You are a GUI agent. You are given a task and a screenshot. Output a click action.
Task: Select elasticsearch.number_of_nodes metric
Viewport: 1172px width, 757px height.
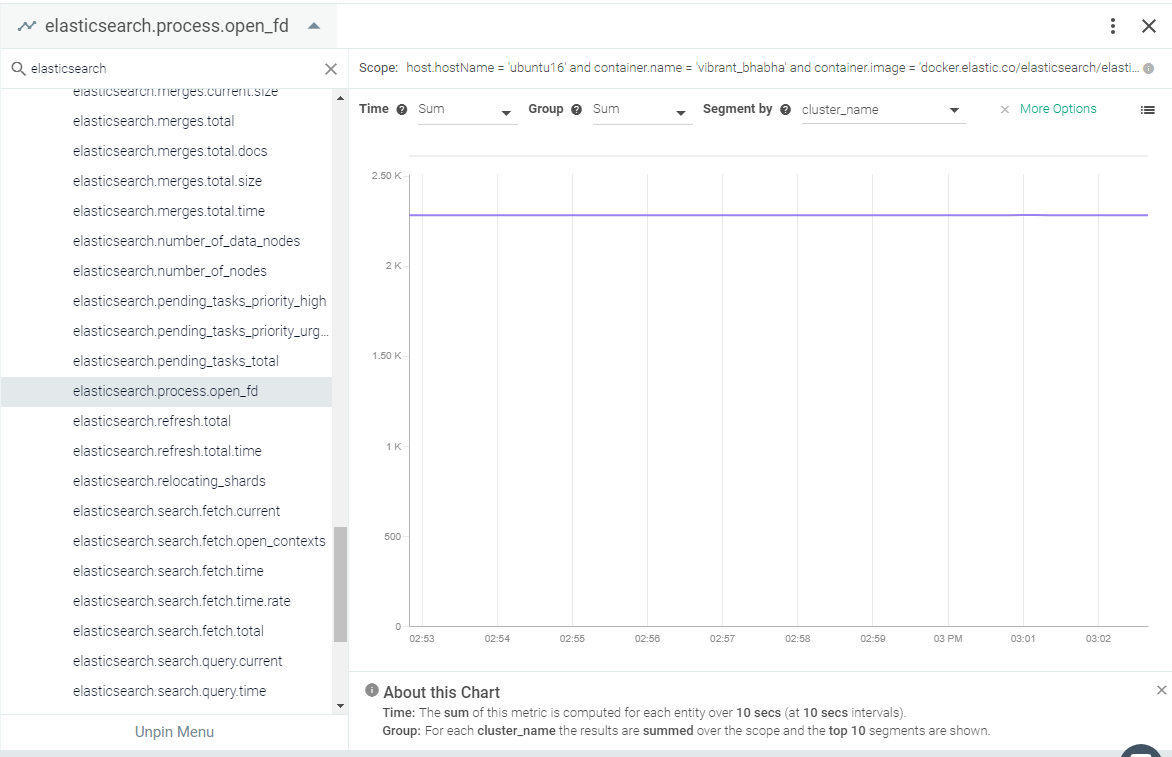[166, 271]
